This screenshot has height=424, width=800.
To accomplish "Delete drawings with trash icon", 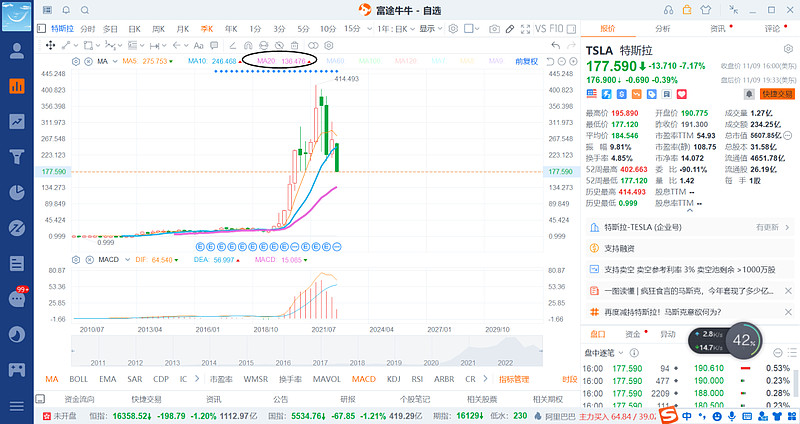I will pyautogui.click(x=294, y=45).
